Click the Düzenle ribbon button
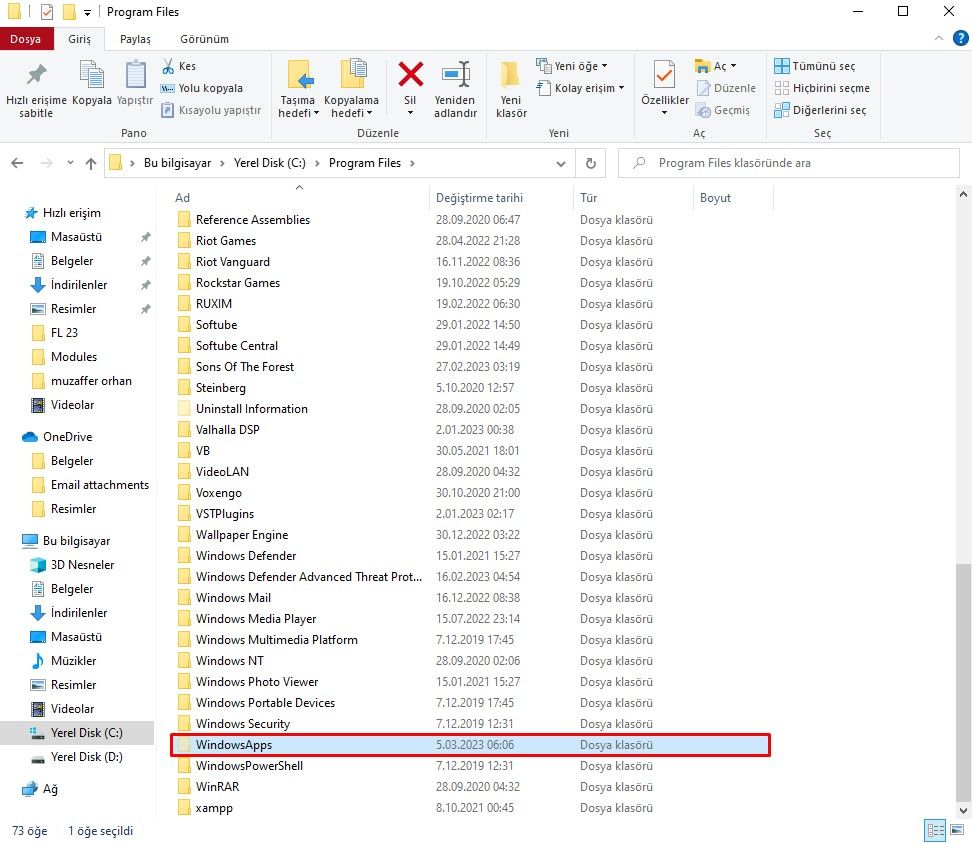Viewport: 973px width, 843px height. (x=726, y=88)
